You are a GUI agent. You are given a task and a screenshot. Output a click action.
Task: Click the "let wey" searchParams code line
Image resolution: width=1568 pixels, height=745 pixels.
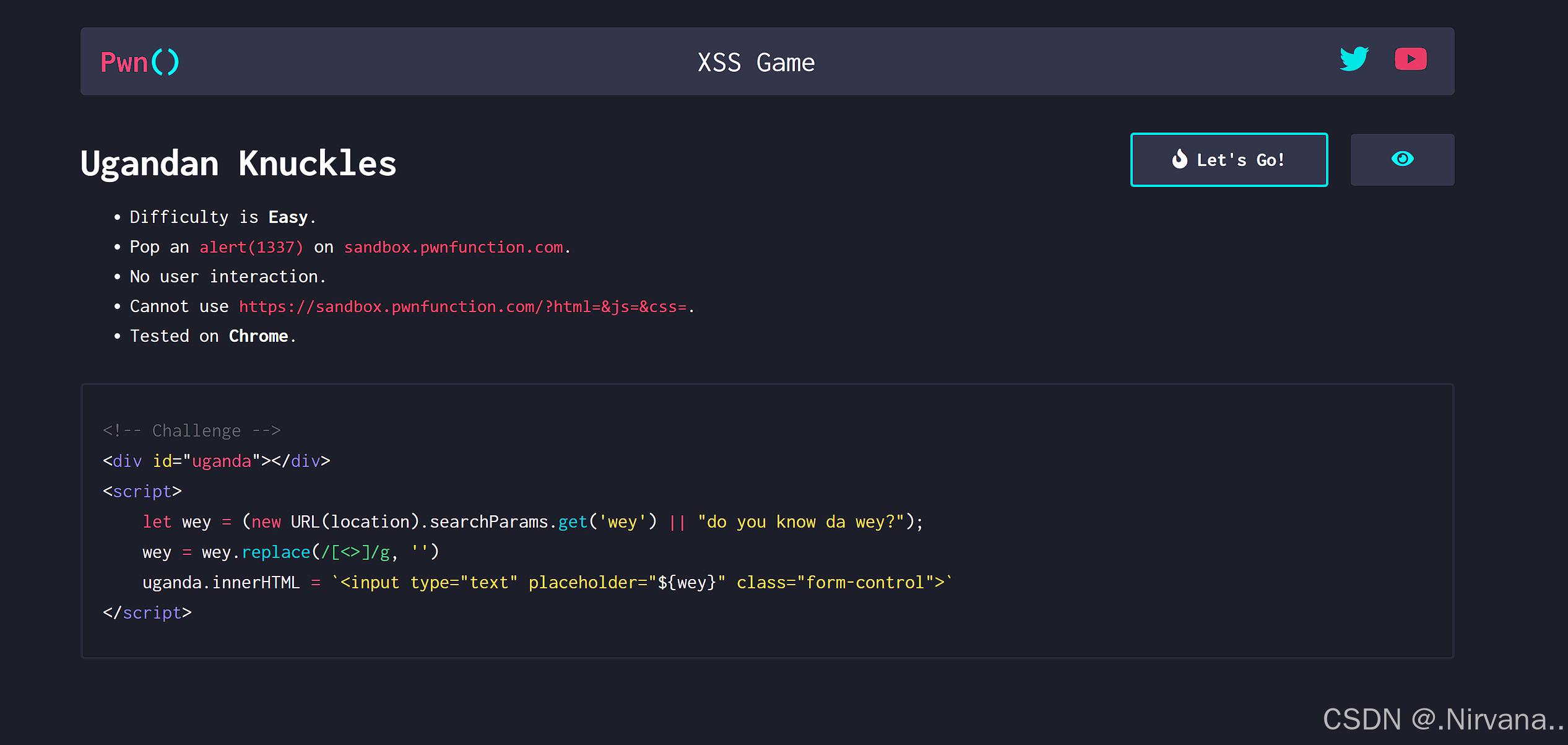533,521
